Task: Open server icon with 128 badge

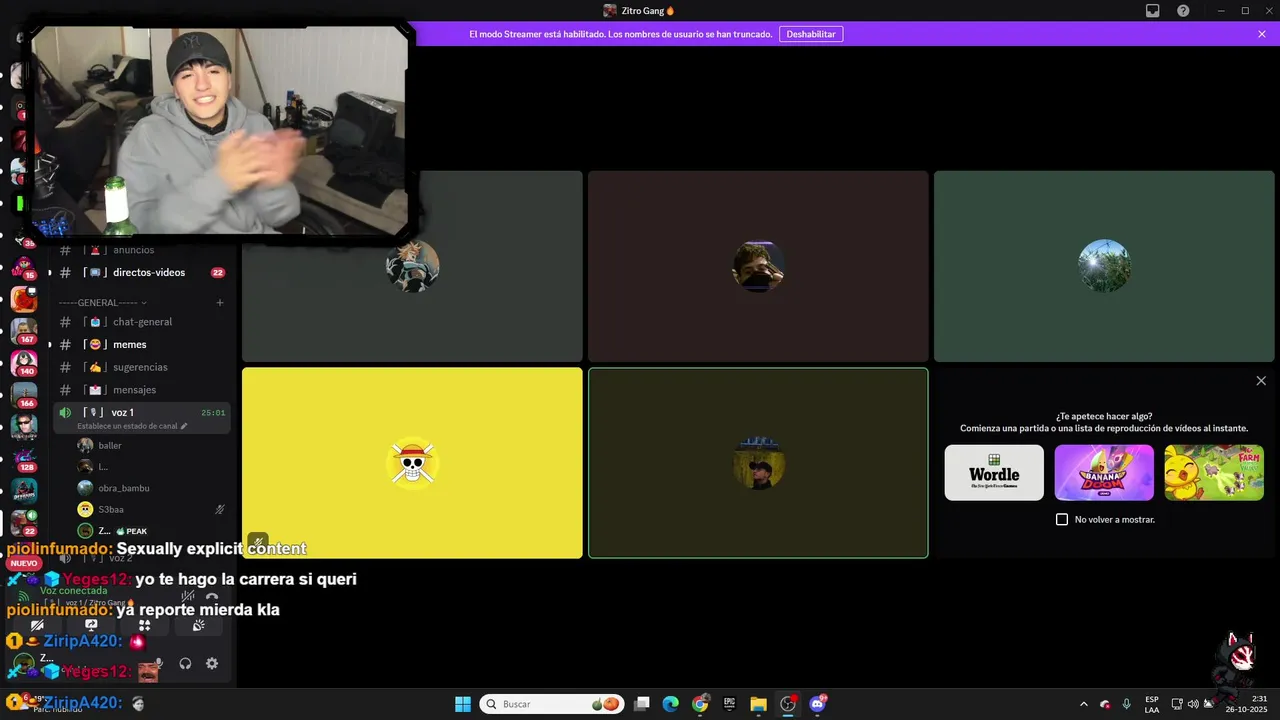Action: point(24,458)
